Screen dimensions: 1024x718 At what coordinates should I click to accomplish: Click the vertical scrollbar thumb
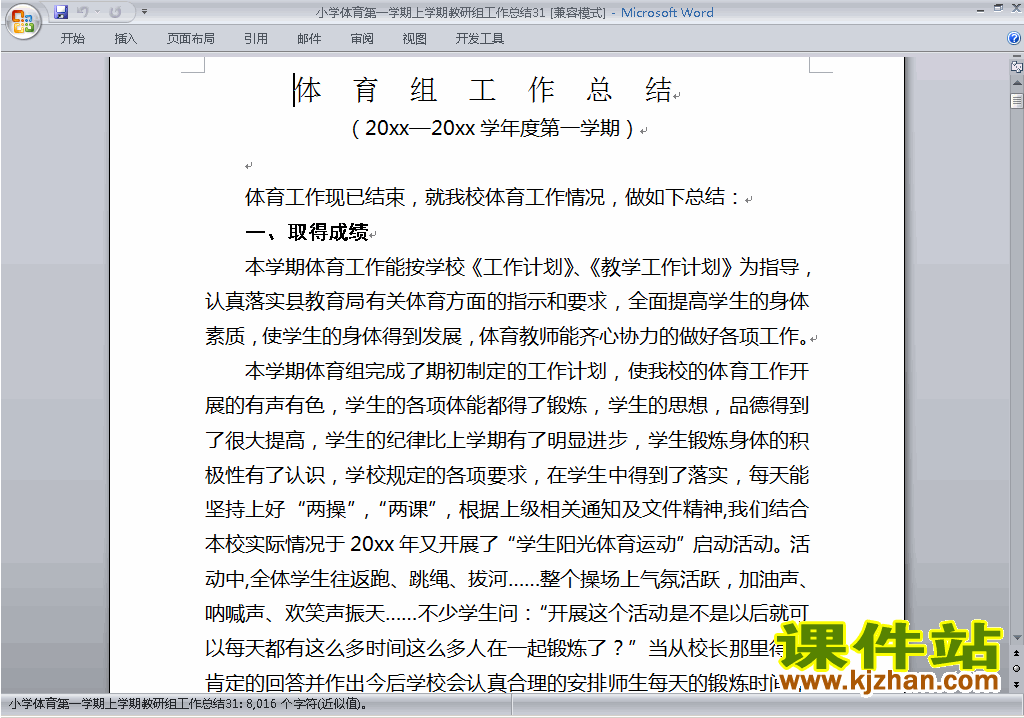1016,101
